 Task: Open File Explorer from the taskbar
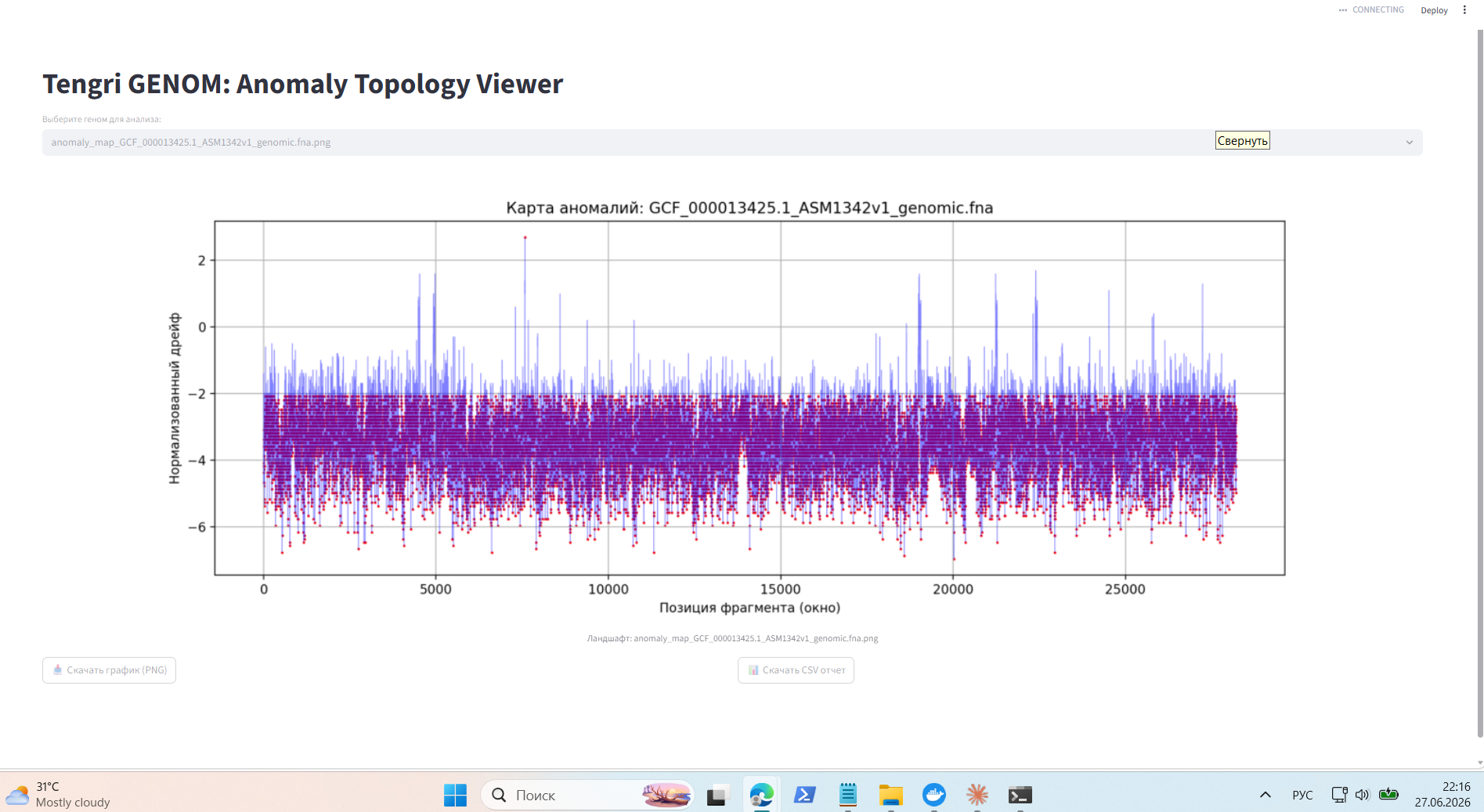coord(890,795)
